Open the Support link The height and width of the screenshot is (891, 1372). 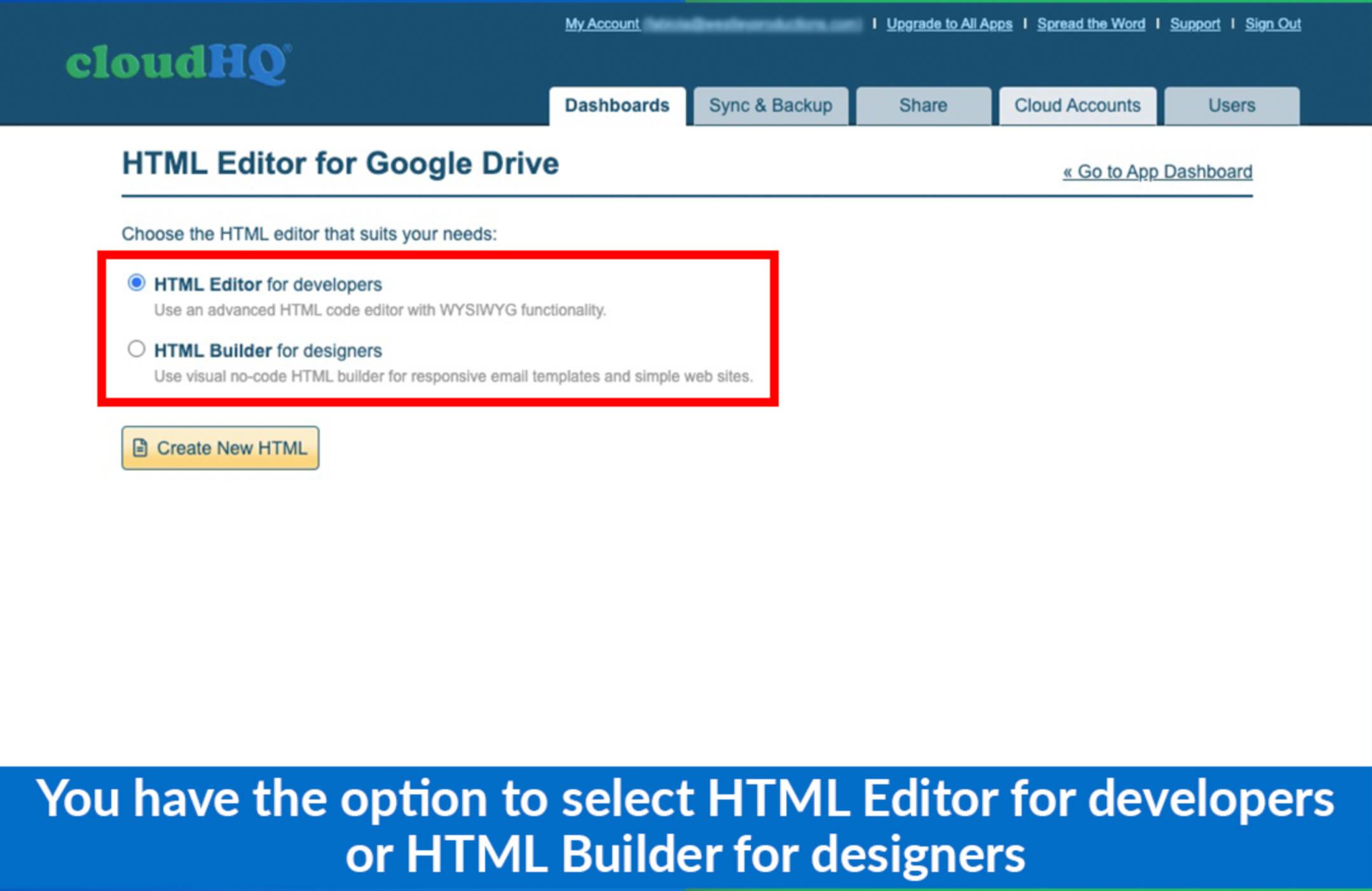tap(1195, 24)
